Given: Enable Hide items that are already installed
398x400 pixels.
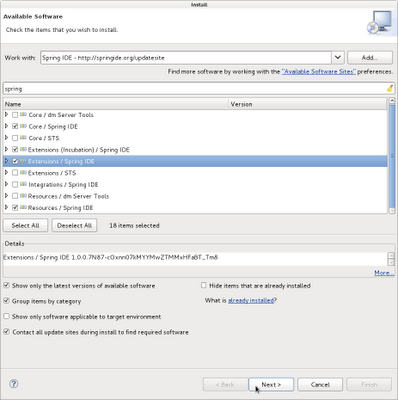Looking at the screenshot, I should 204,285.
